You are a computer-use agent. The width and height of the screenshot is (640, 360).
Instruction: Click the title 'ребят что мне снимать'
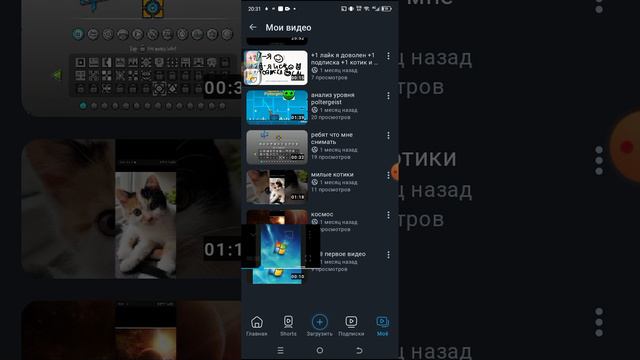332,138
